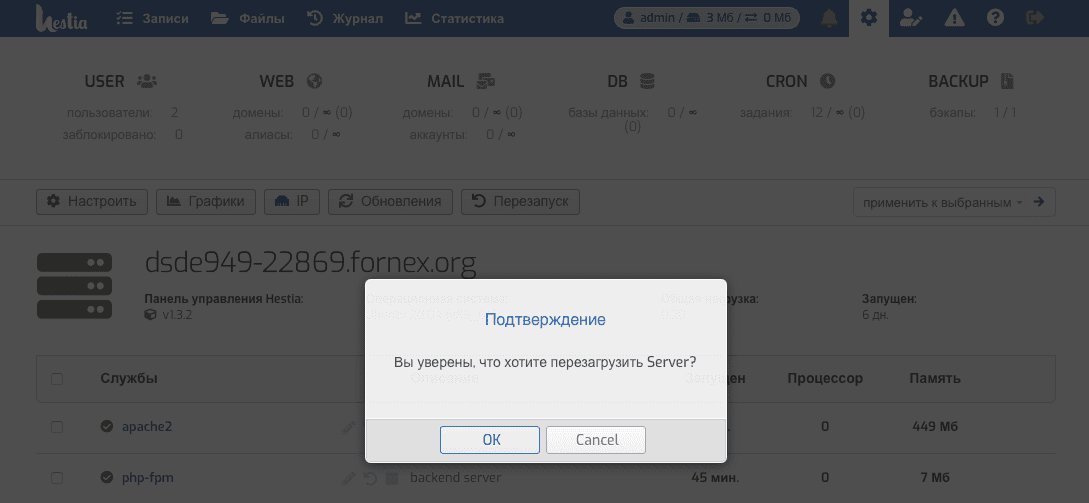The height and width of the screenshot is (503, 1089).
Task: Click the php-fpm service name
Action: [147, 478]
